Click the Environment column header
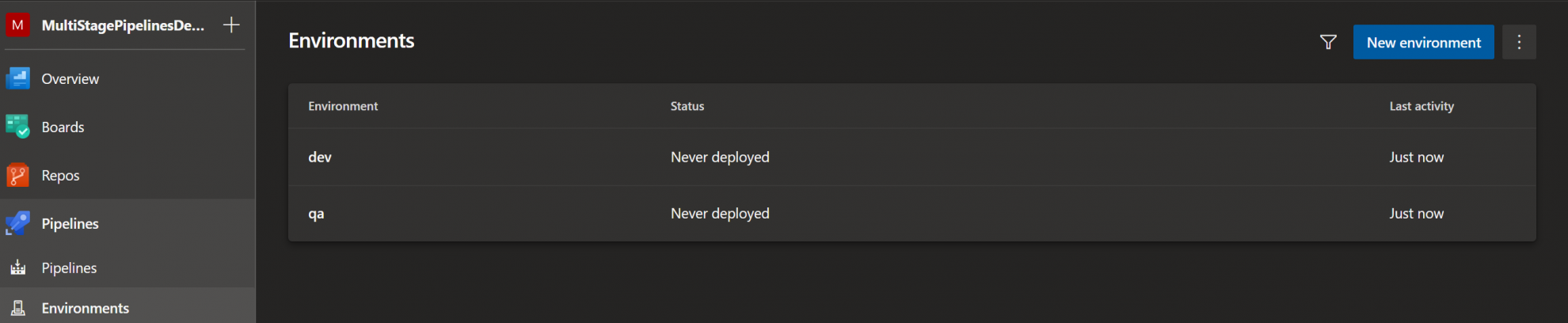Image resolution: width=1568 pixels, height=323 pixels. coord(343,106)
